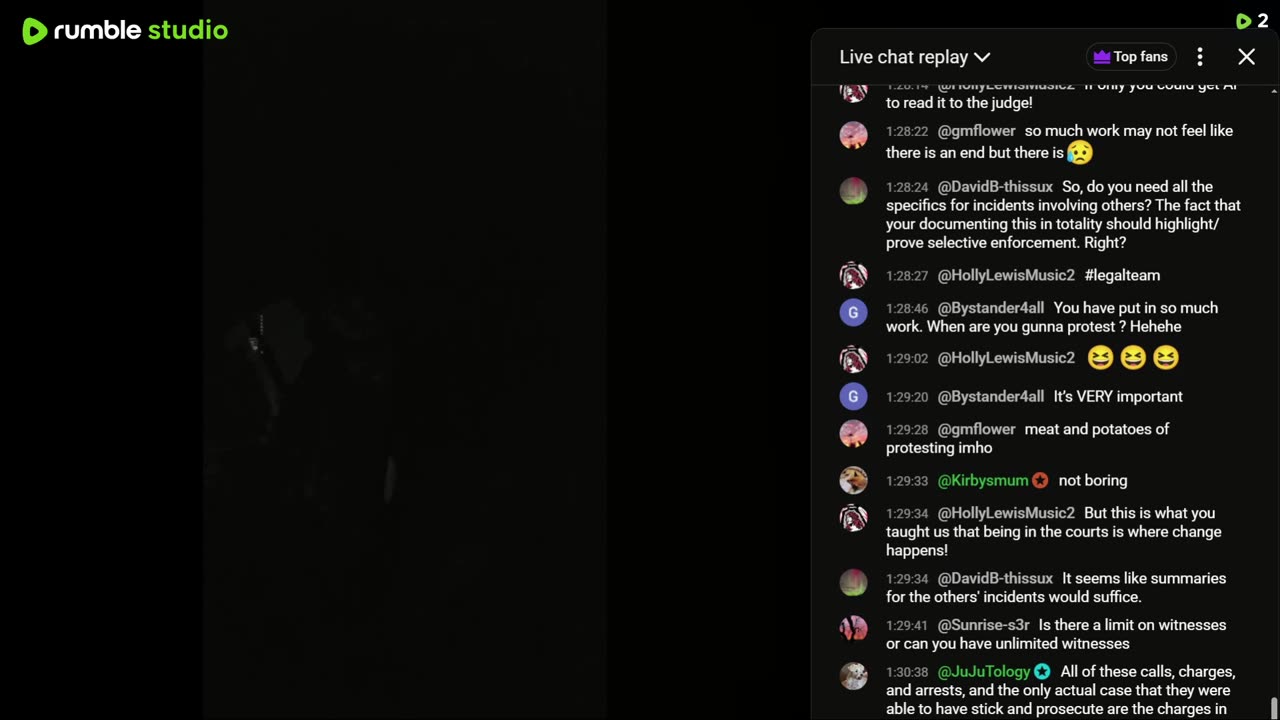The image size is (1280, 720).
Task: Open the @gmflower avatar at 1:28:22
Action: pos(853,135)
